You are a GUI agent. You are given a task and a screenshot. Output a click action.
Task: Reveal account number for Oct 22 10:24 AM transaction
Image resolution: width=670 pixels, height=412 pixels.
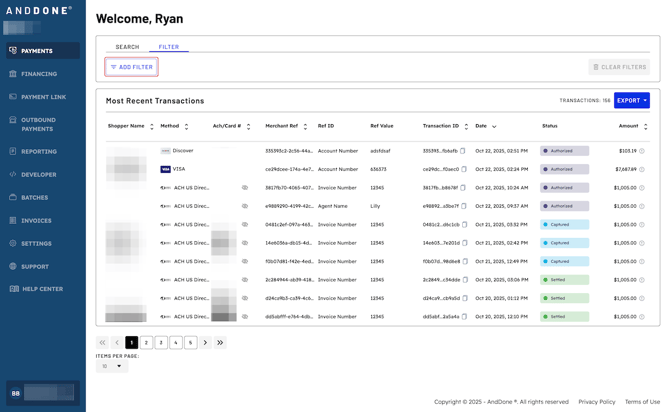tap(245, 188)
